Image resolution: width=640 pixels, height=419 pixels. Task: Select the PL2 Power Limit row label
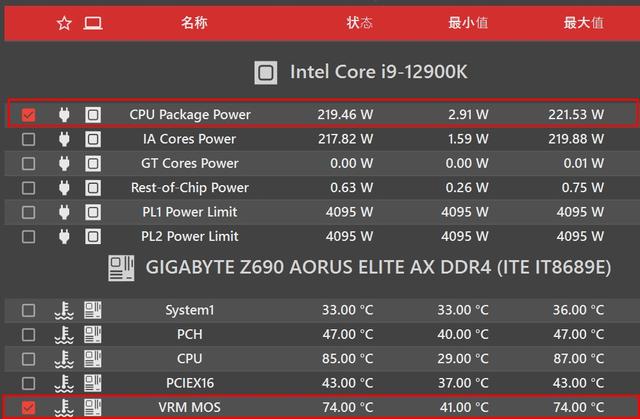pyautogui.click(x=190, y=236)
